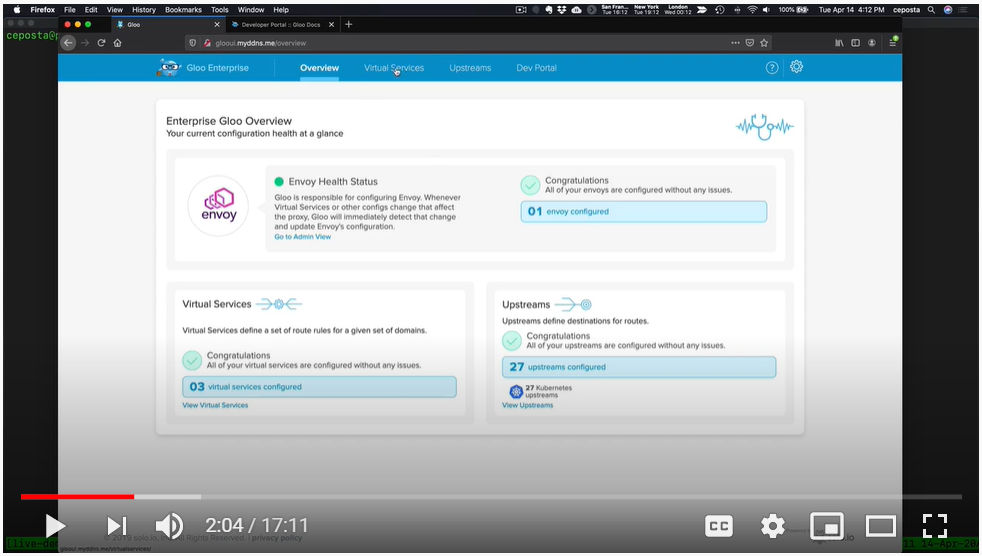Click the Firefox home icon
The height and width of the screenshot is (556, 982).
click(117, 43)
